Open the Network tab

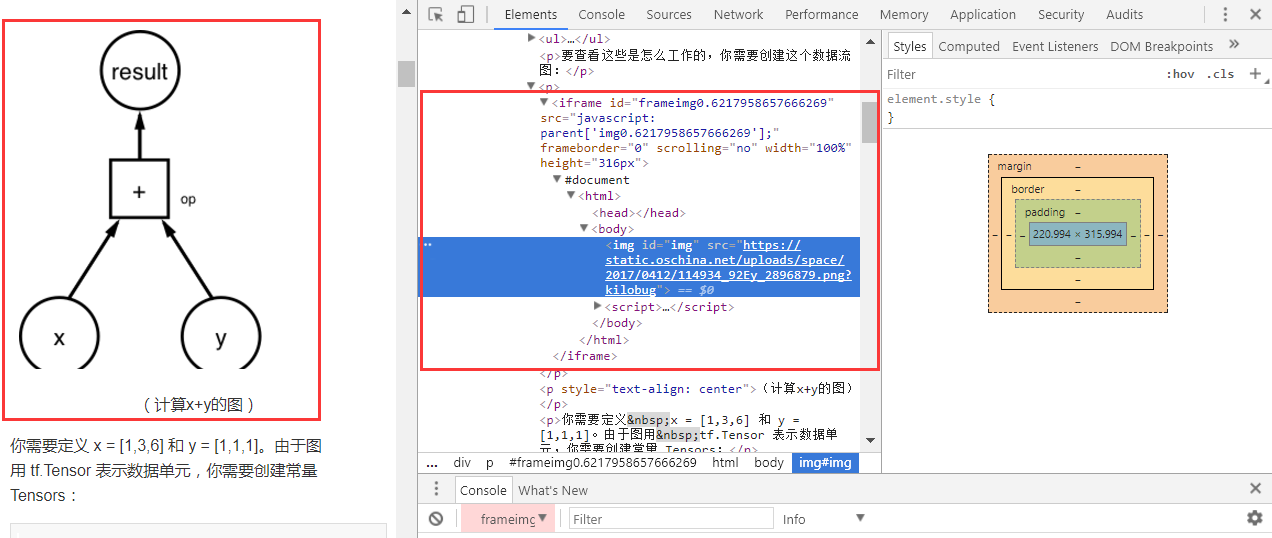point(739,14)
